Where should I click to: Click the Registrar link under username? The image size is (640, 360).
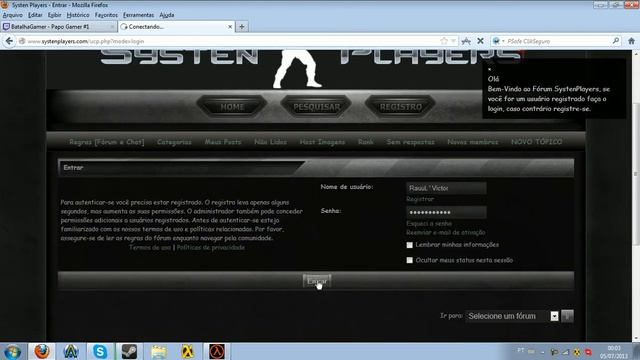(420, 199)
